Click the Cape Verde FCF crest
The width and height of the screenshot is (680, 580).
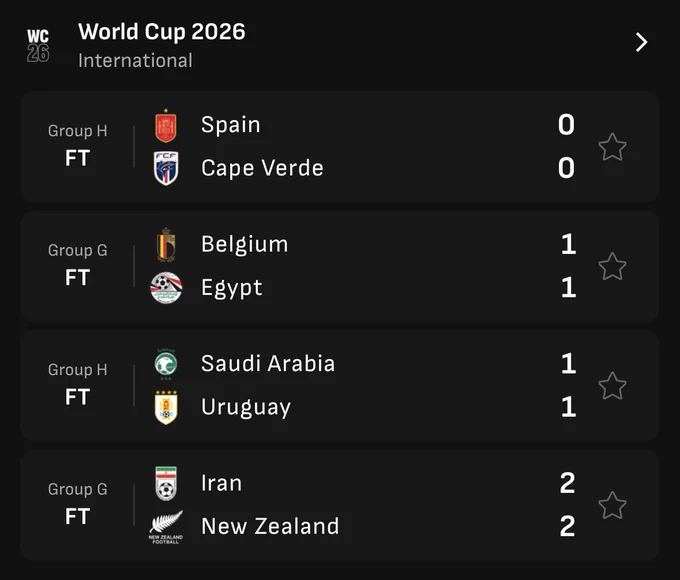(x=166, y=168)
